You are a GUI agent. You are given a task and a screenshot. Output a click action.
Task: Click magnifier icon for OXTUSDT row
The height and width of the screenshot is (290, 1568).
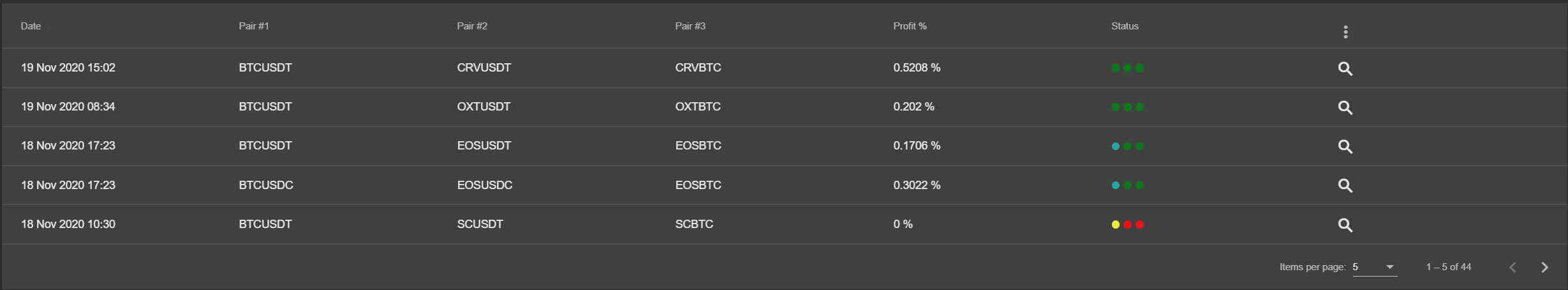click(x=1345, y=107)
